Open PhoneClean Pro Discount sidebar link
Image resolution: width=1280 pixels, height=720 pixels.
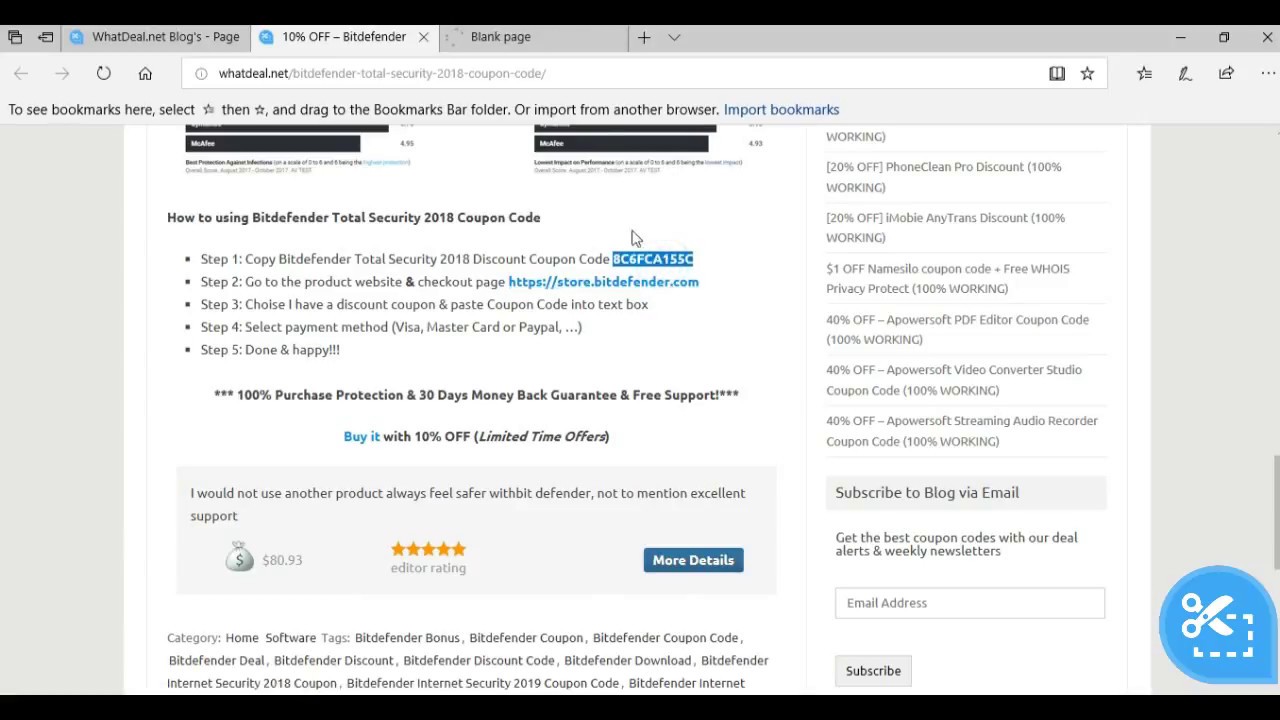(x=943, y=177)
